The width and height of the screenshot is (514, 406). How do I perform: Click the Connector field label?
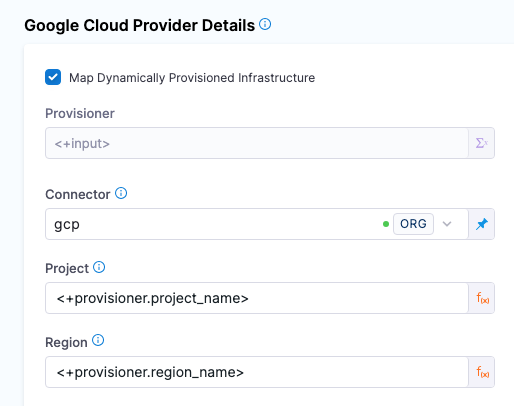pyautogui.click(x=78, y=194)
